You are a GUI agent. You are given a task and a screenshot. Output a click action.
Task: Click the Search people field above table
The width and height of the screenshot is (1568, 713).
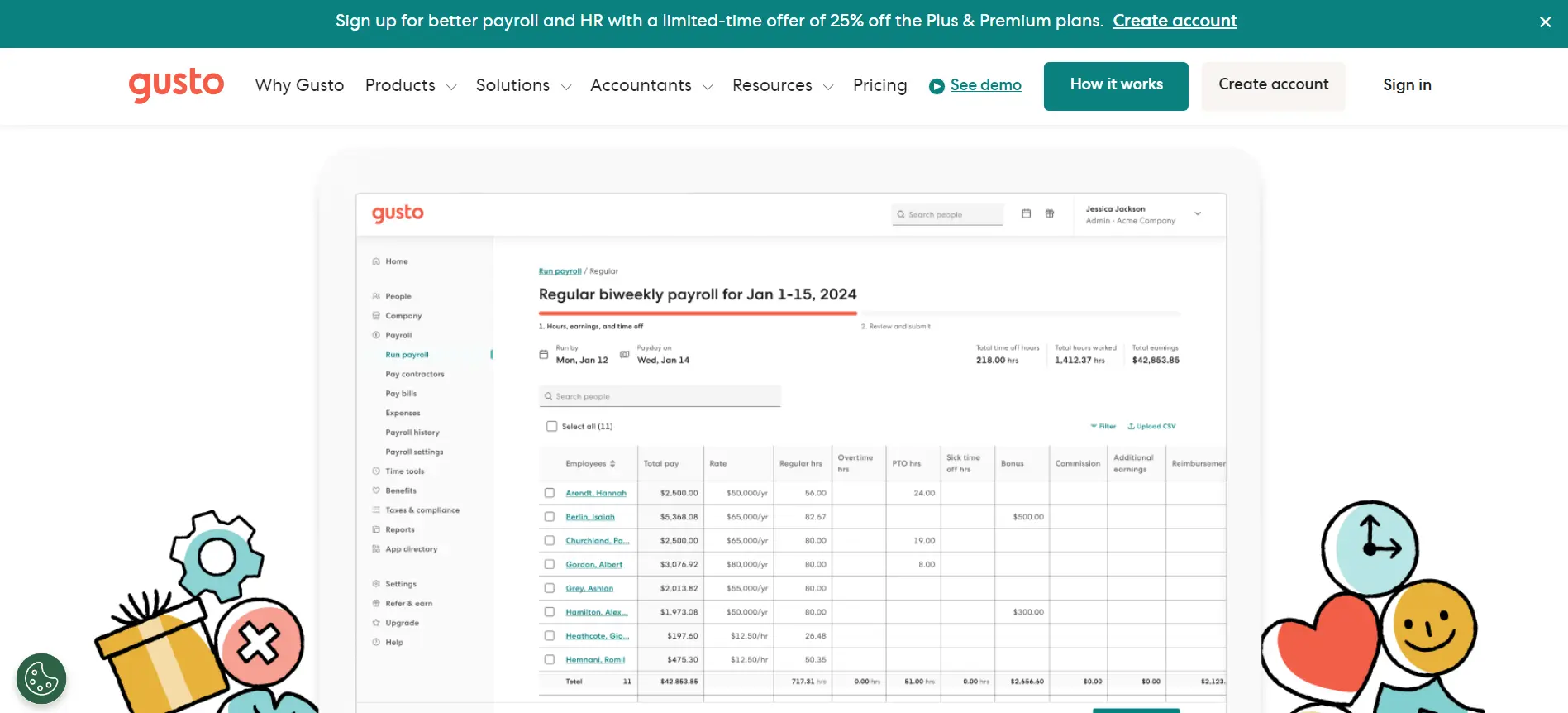coord(660,396)
